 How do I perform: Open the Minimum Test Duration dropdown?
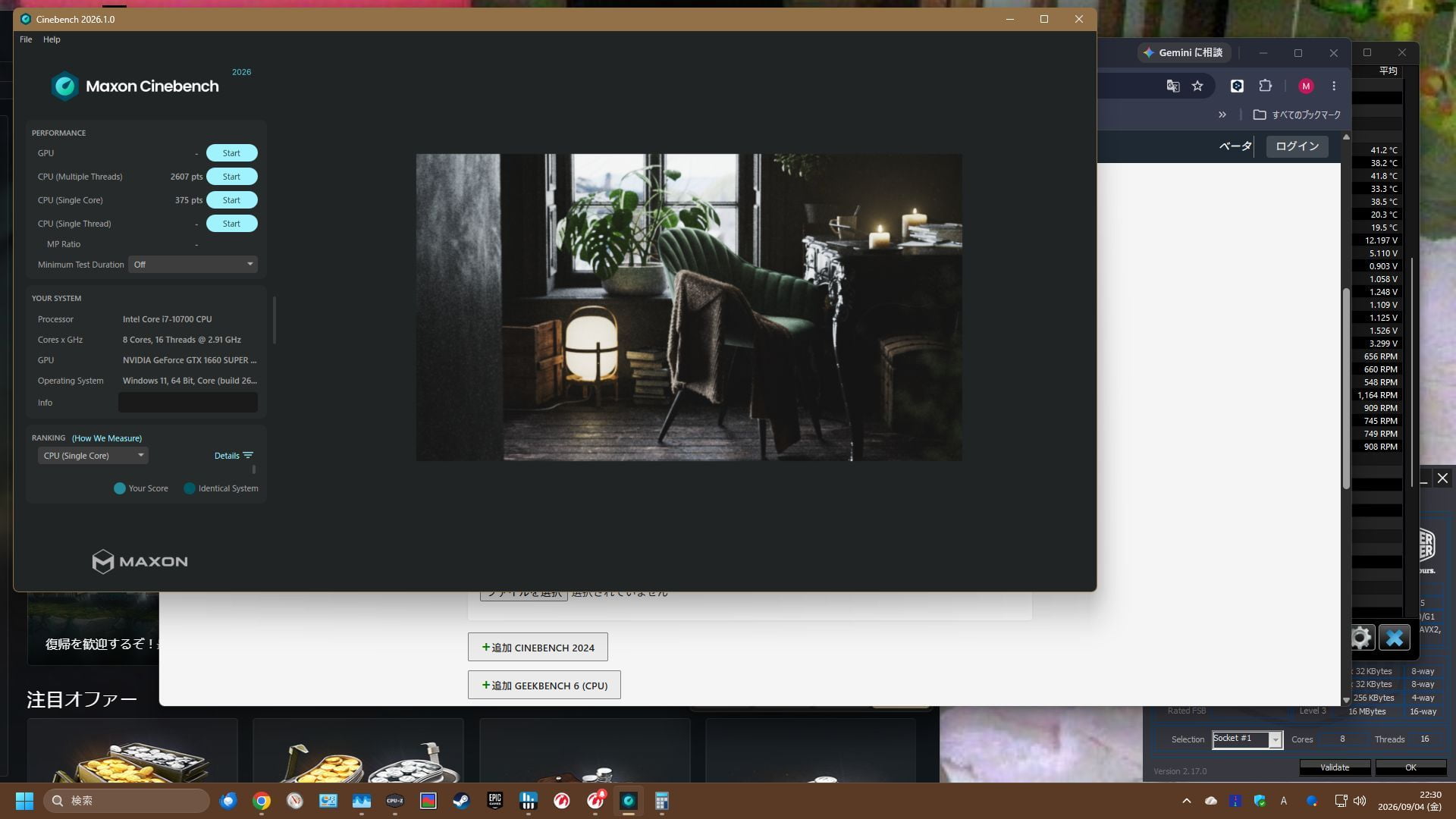click(x=193, y=265)
